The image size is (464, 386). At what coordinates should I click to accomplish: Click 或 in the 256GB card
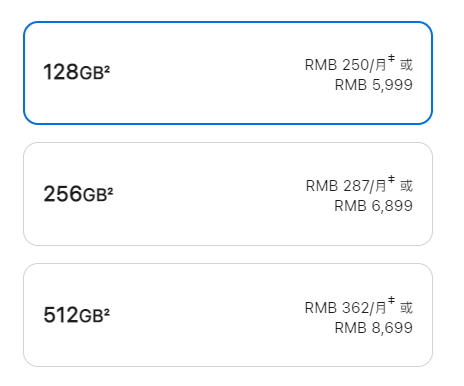tap(406, 186)
